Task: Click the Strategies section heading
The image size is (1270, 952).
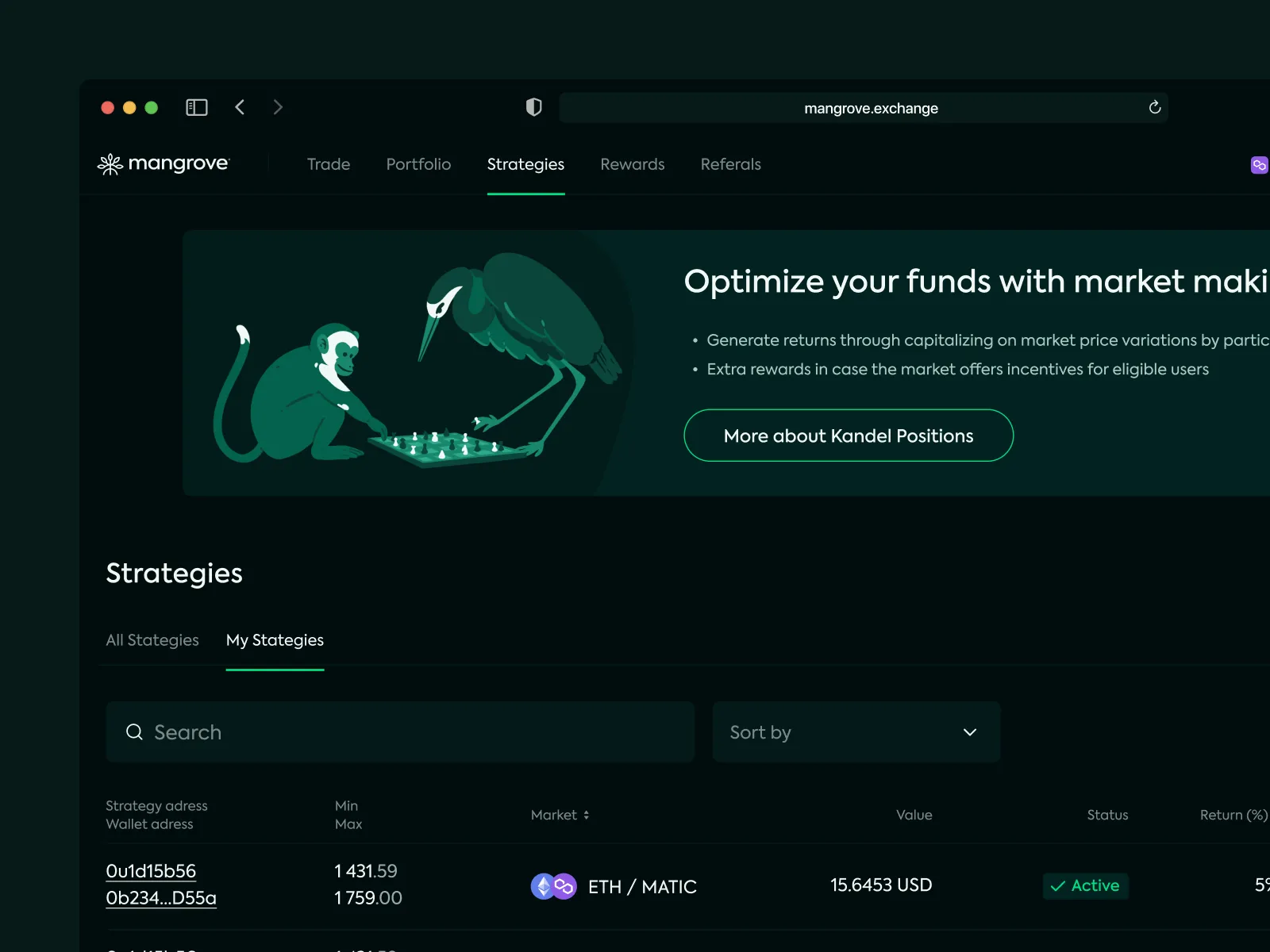Action: 175,573
